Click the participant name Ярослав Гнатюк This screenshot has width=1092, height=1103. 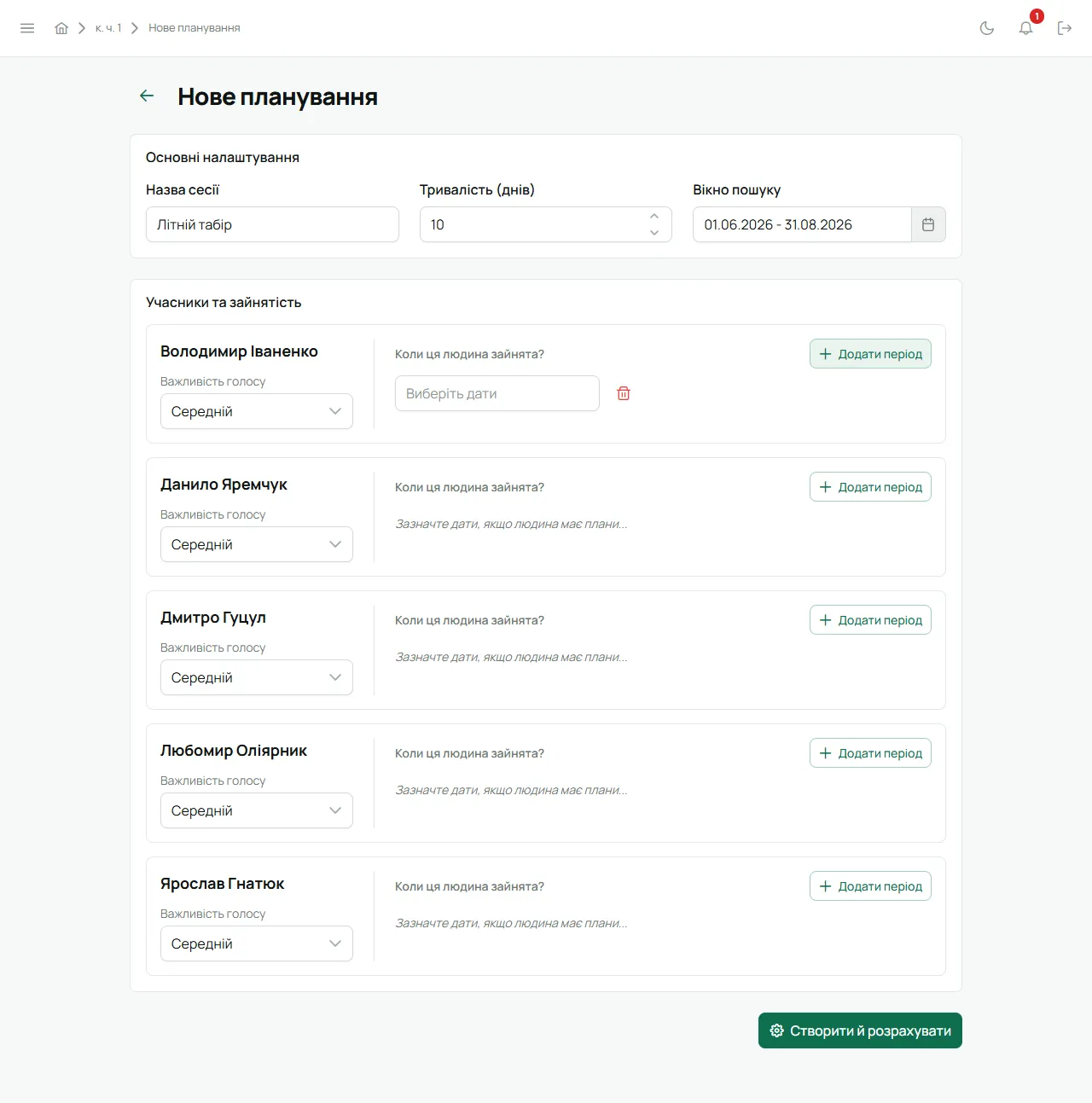tap(223, 884)
